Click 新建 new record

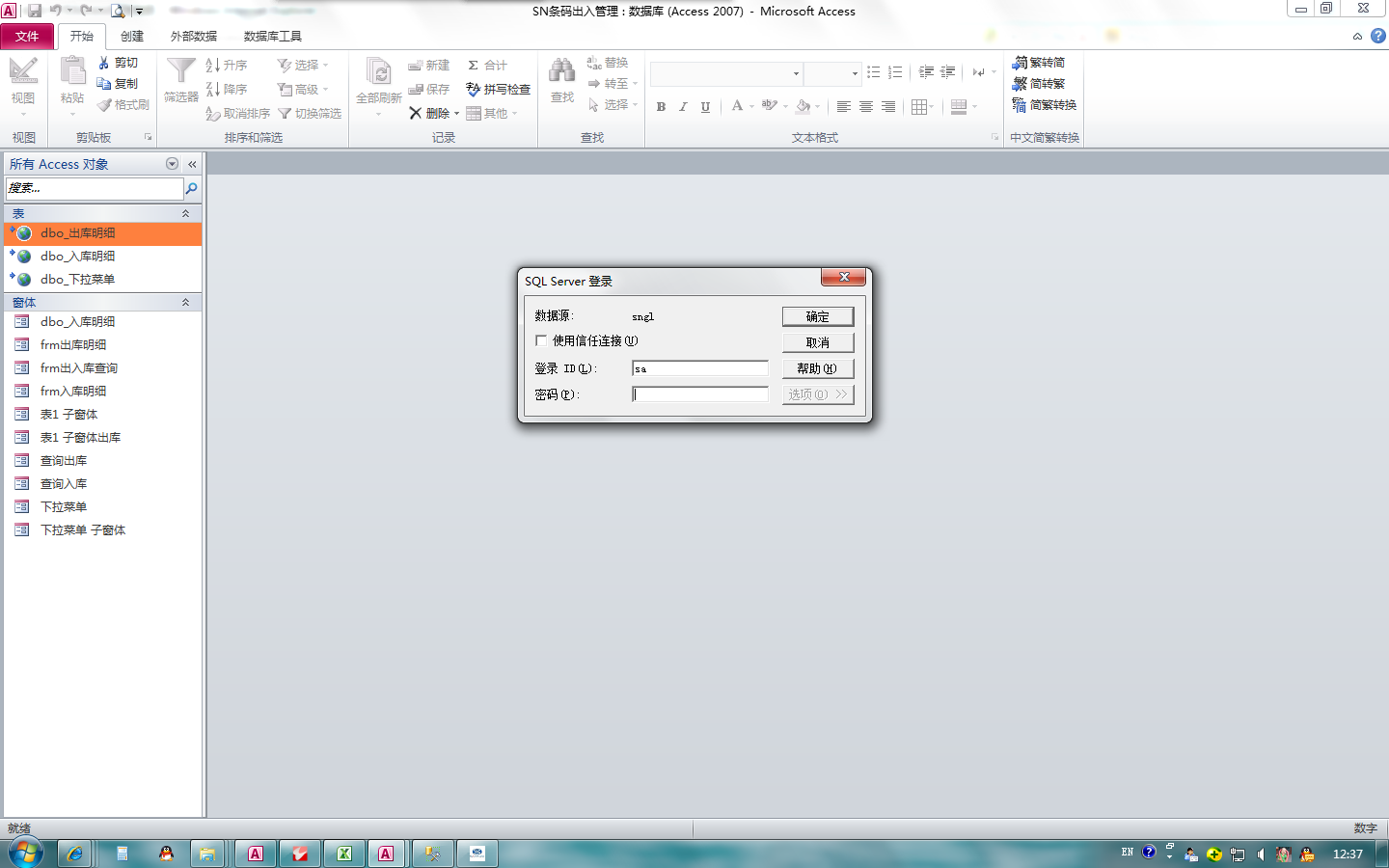(428, 66)
